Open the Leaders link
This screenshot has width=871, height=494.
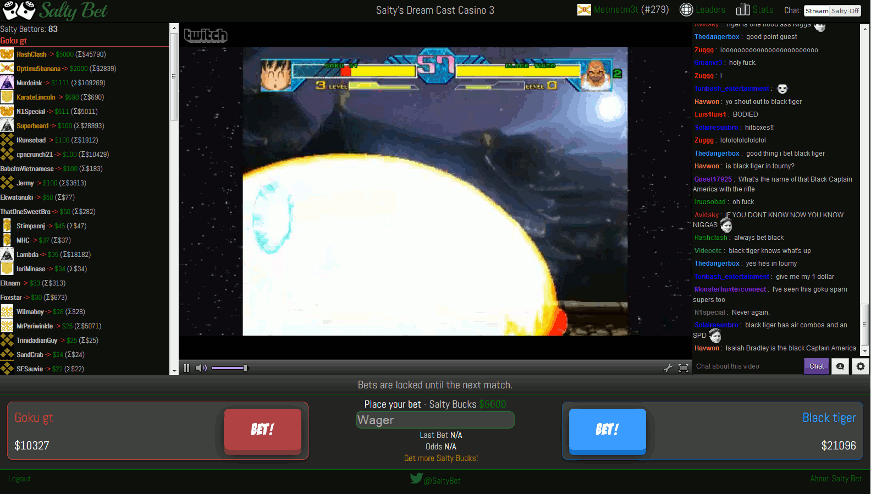710,9
